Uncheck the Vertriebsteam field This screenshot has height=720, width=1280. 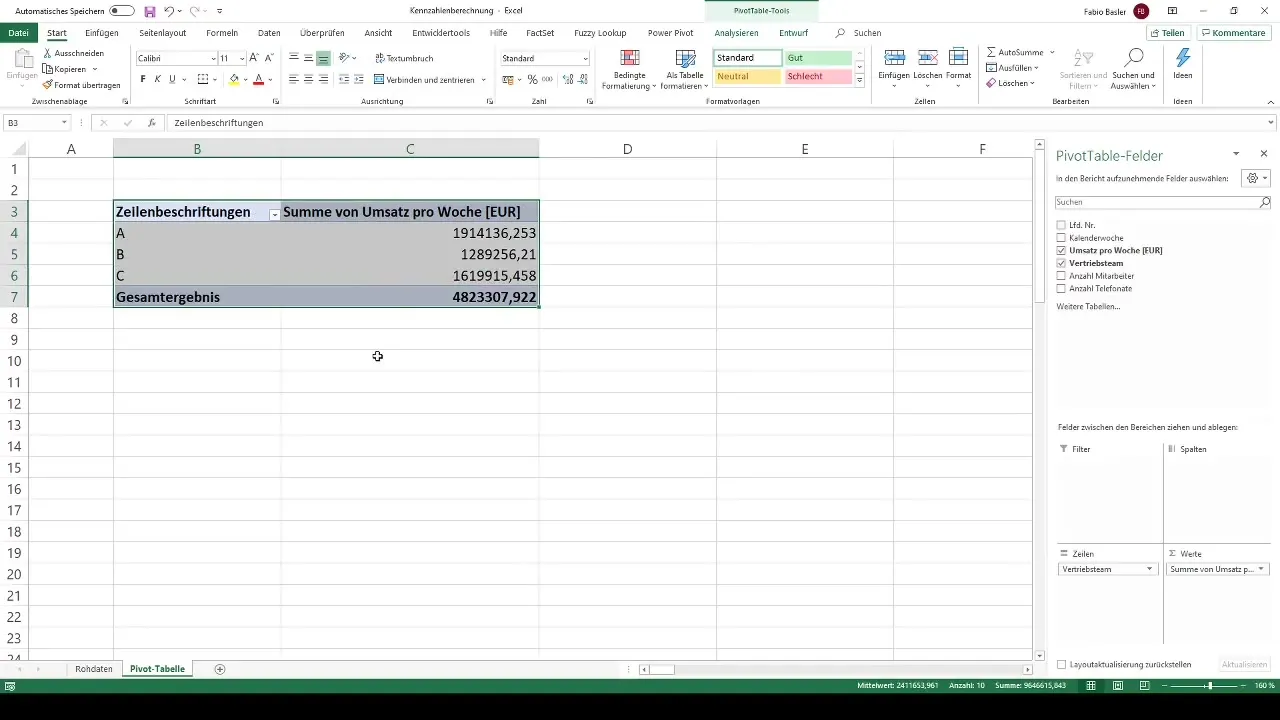pyautogui.click(x=1061, y=263)
